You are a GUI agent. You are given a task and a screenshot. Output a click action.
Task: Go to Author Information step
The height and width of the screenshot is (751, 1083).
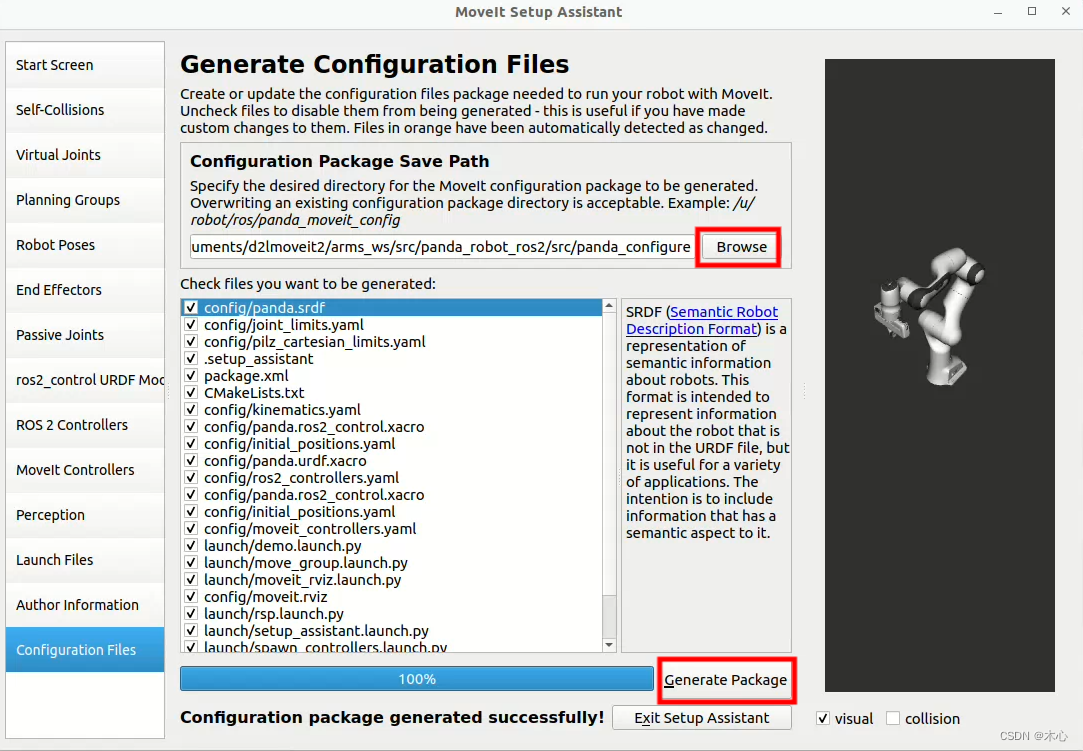85,605
